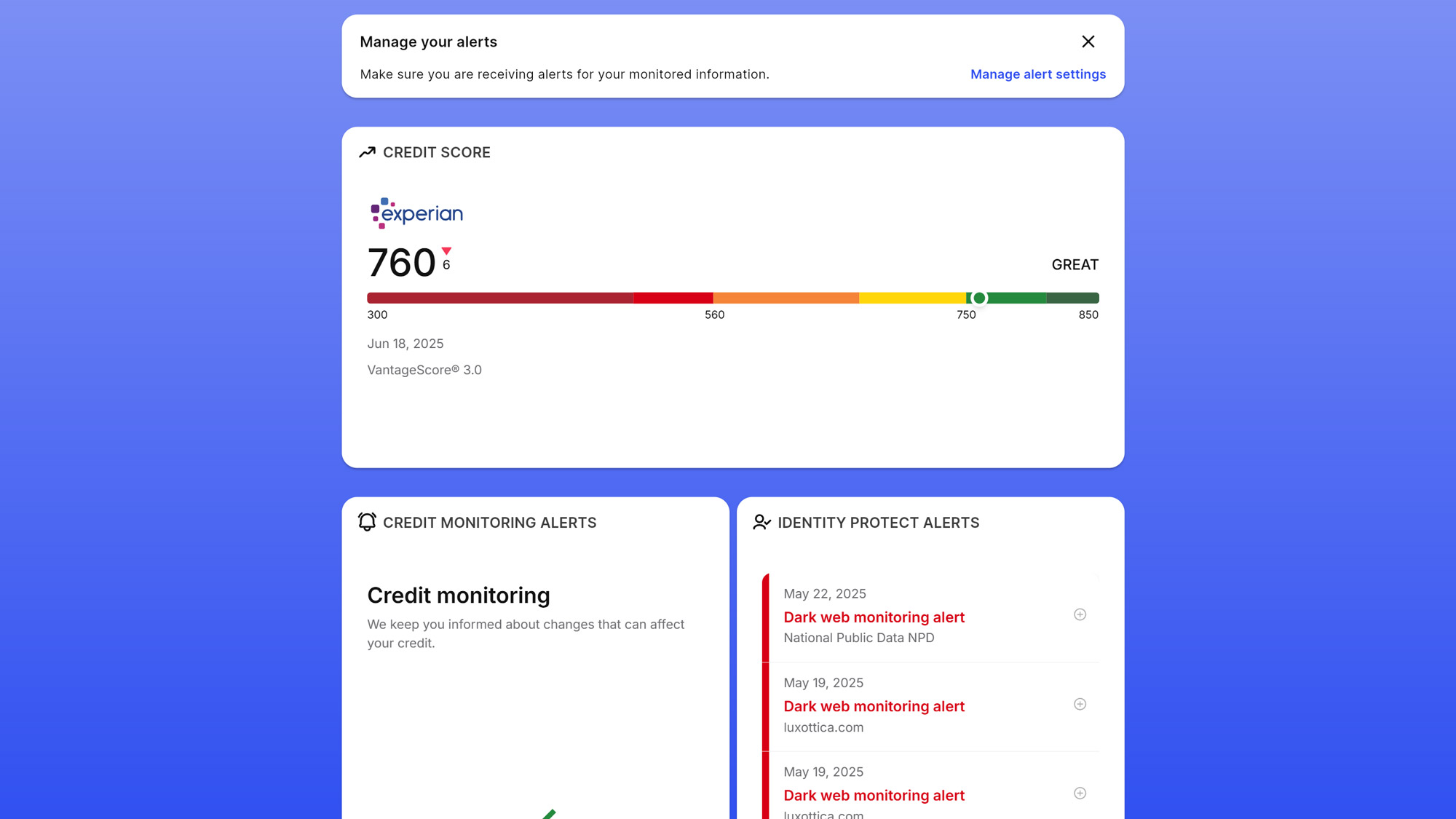
Task: Click the IDENTITY PROTECT ALERTS heading
Action: coord(878,523)
